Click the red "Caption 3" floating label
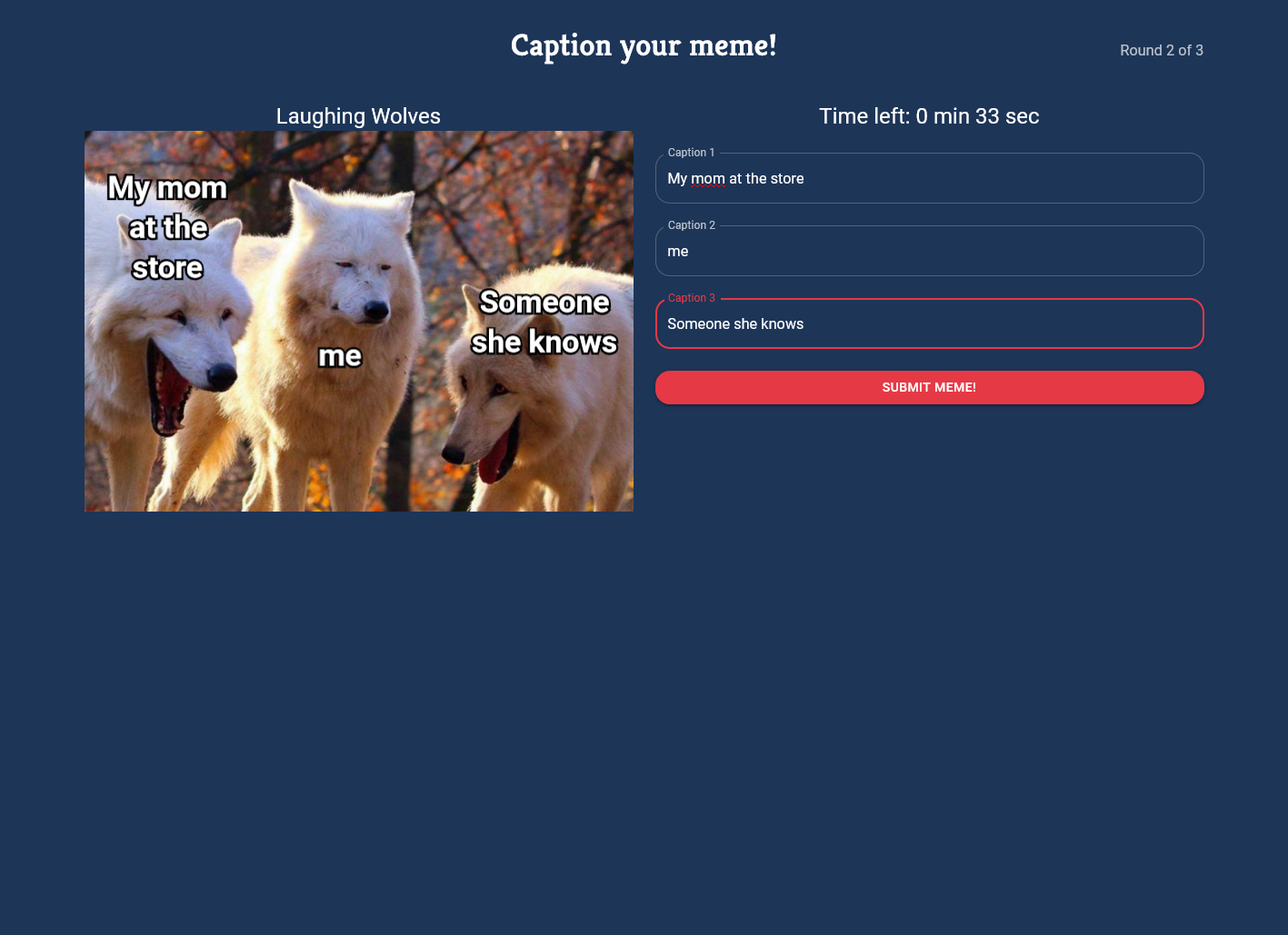 coord(691,298)
